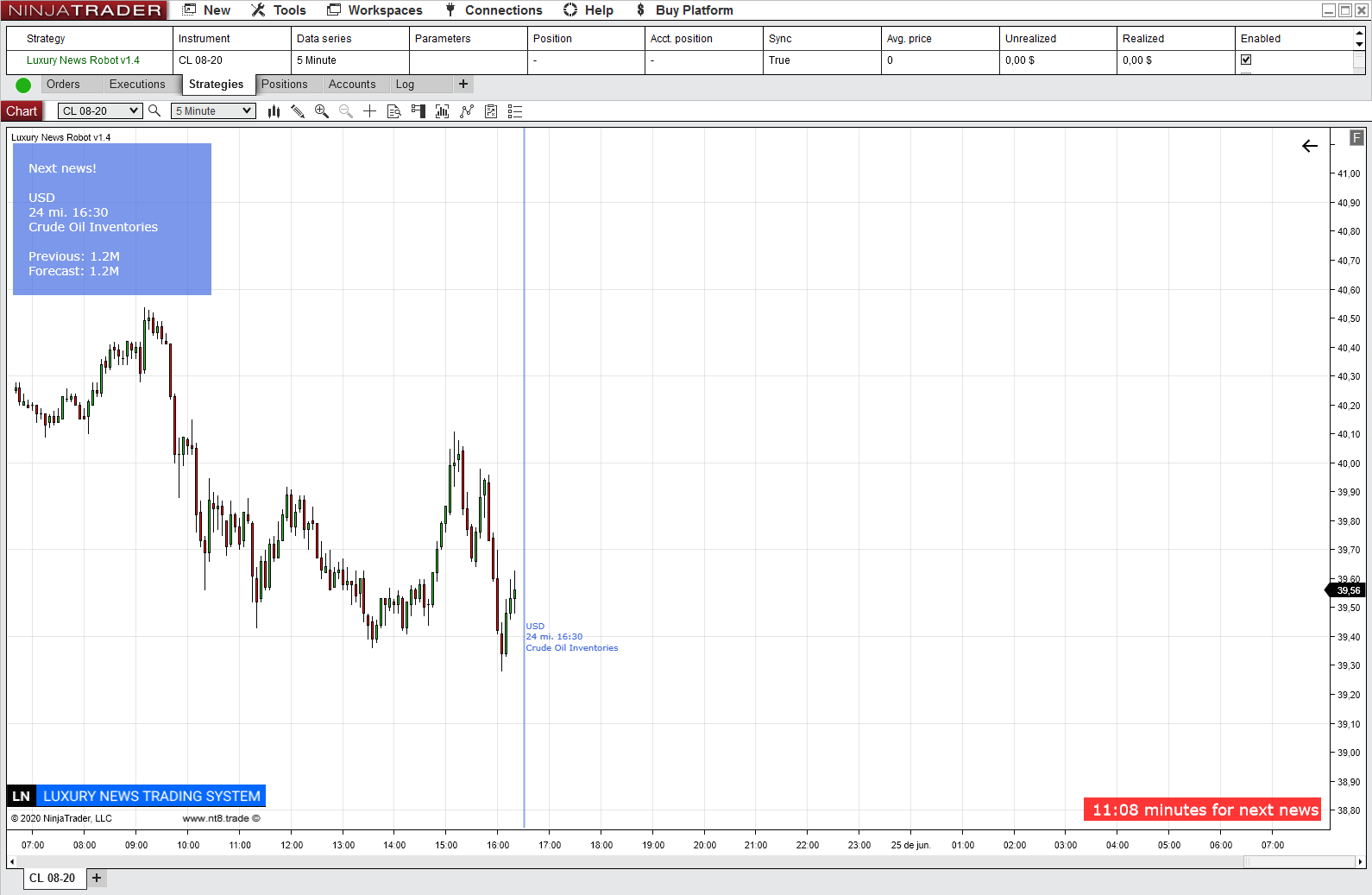The image size is (1372, 895).
Task: Open the Workspaces menu
Action: pos(375,10)
